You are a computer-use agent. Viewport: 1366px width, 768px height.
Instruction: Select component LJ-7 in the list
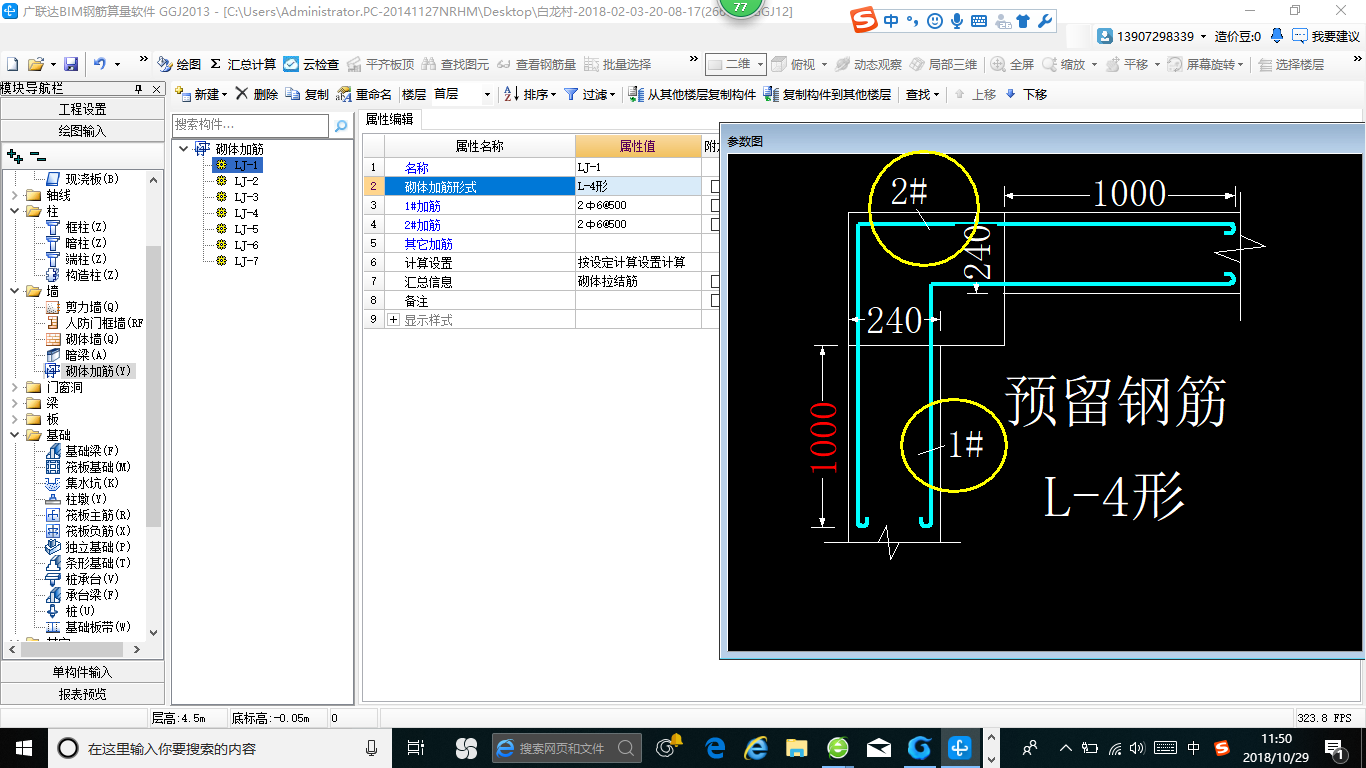click(x=246, y=261)
